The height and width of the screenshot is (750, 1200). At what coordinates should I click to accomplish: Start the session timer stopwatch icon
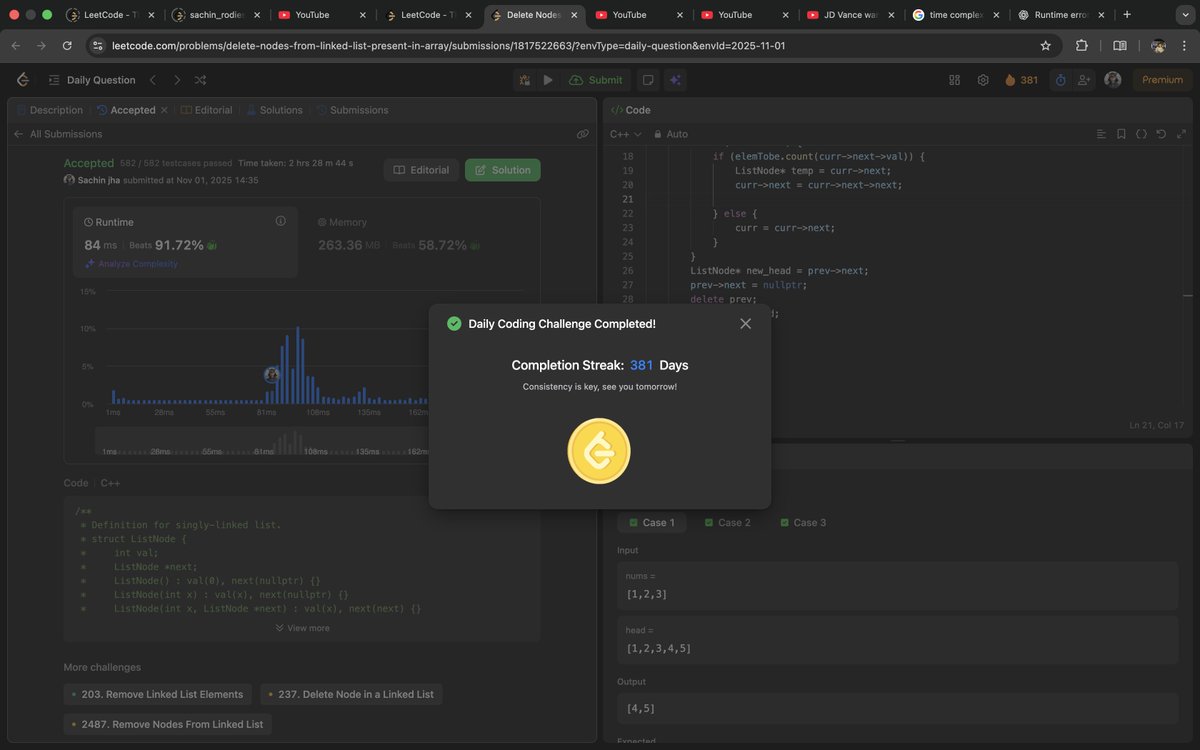[1059, 79]
